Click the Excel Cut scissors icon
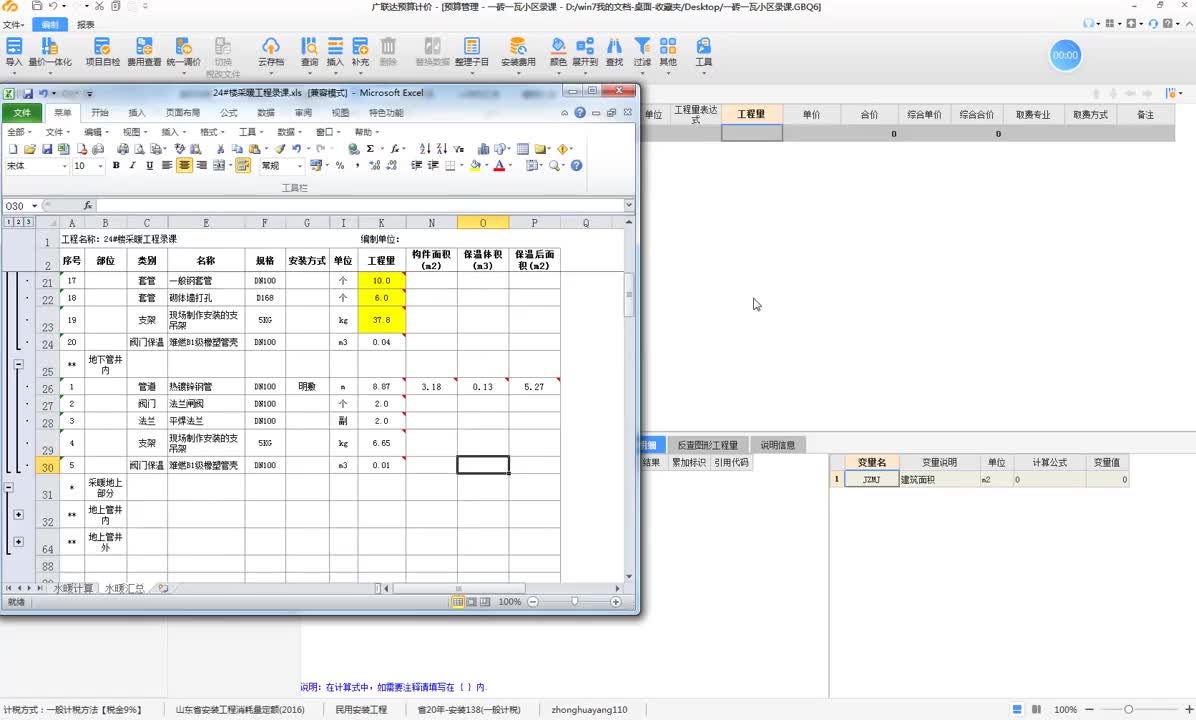This screenshot has width=1196, height=720. click(x=220, y=149)
